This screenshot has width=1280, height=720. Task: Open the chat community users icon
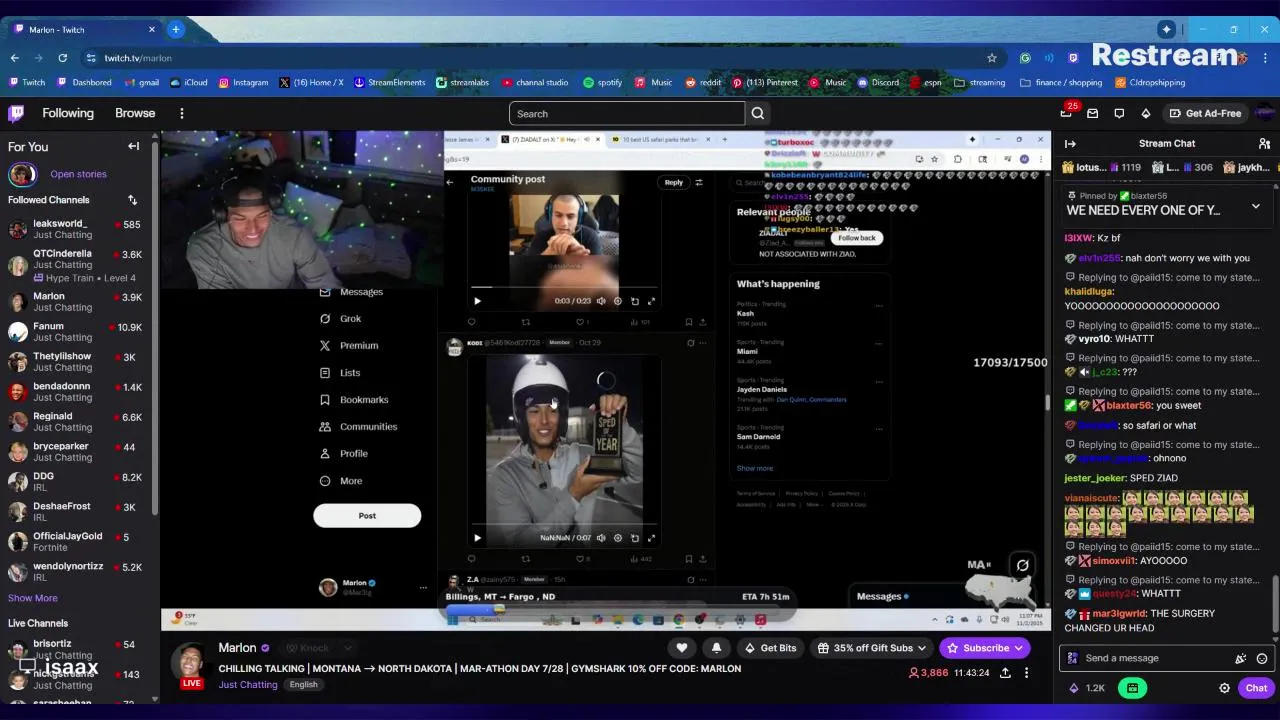click(1264, 143)
